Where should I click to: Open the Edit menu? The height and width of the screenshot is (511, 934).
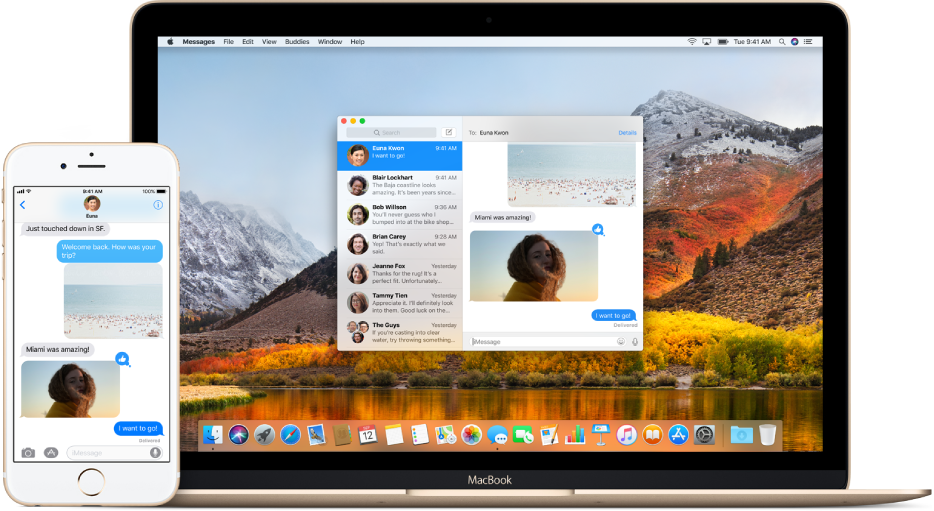point(248,42)
